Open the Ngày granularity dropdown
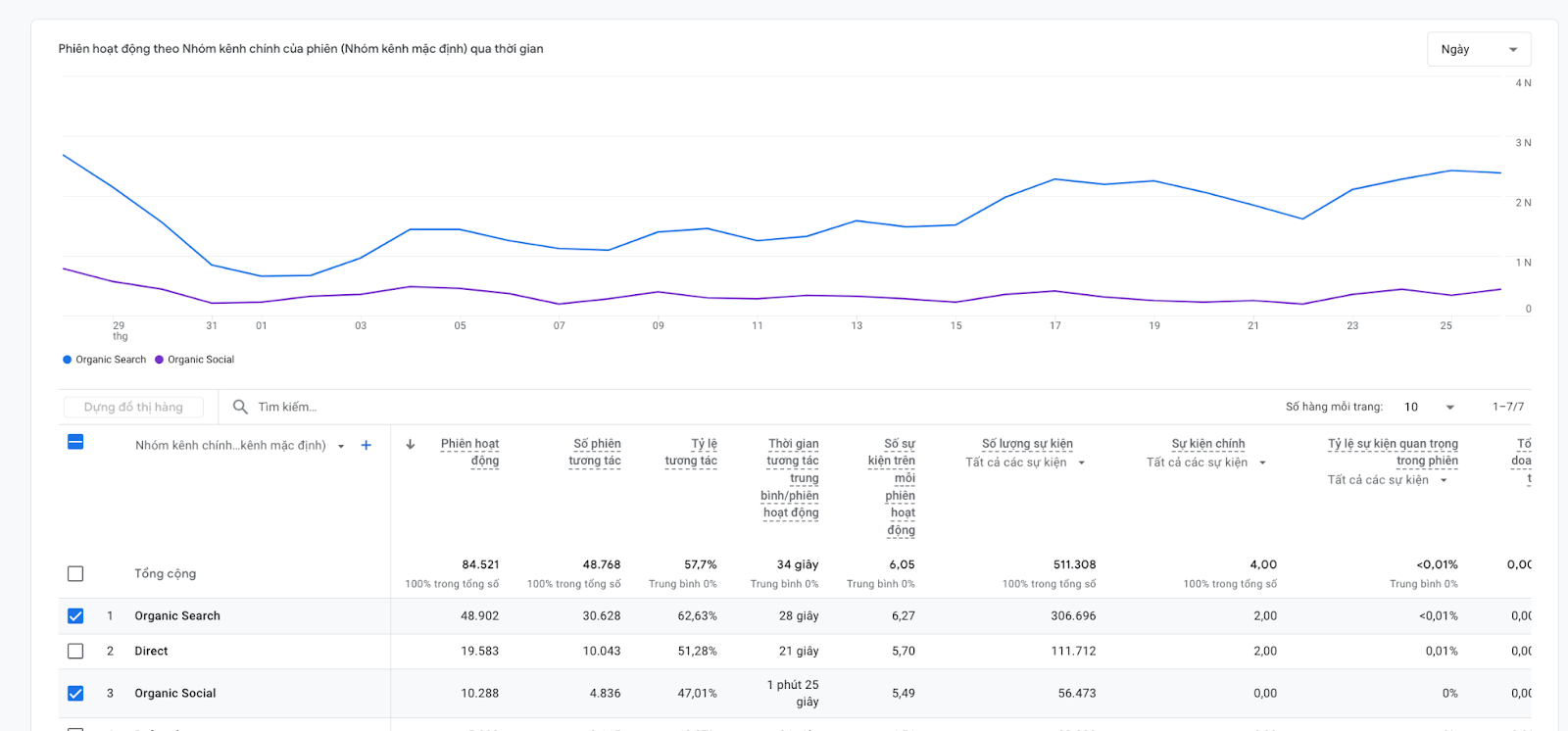The image size is (1568, 731). 1479,49
